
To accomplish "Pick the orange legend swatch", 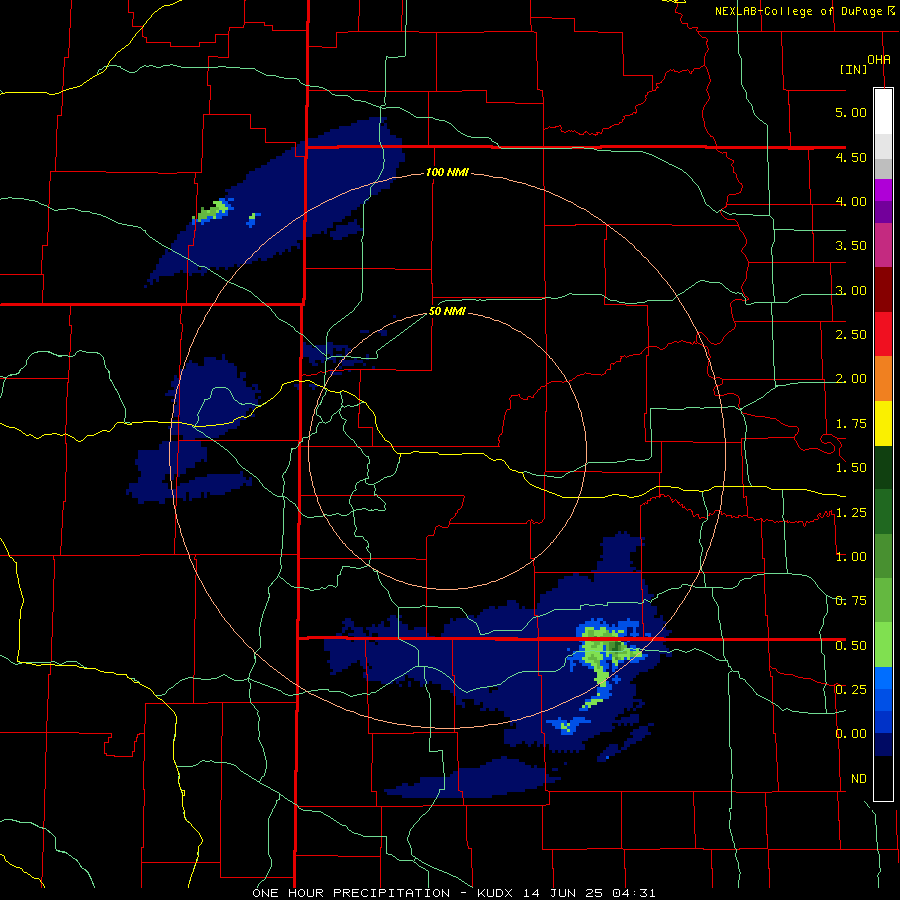I will (x=883, y=379).
